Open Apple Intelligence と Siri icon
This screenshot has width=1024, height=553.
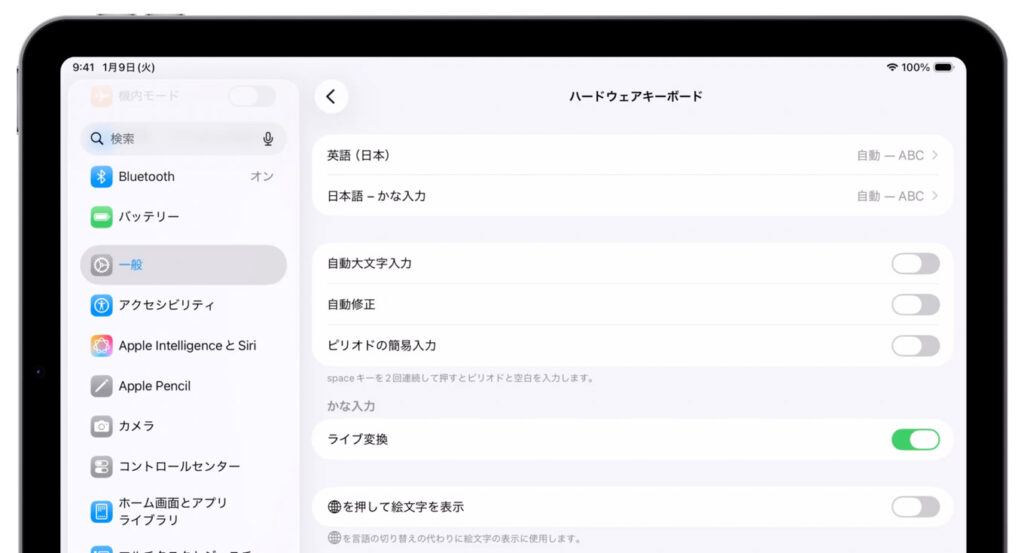click(x=101, y=345)
